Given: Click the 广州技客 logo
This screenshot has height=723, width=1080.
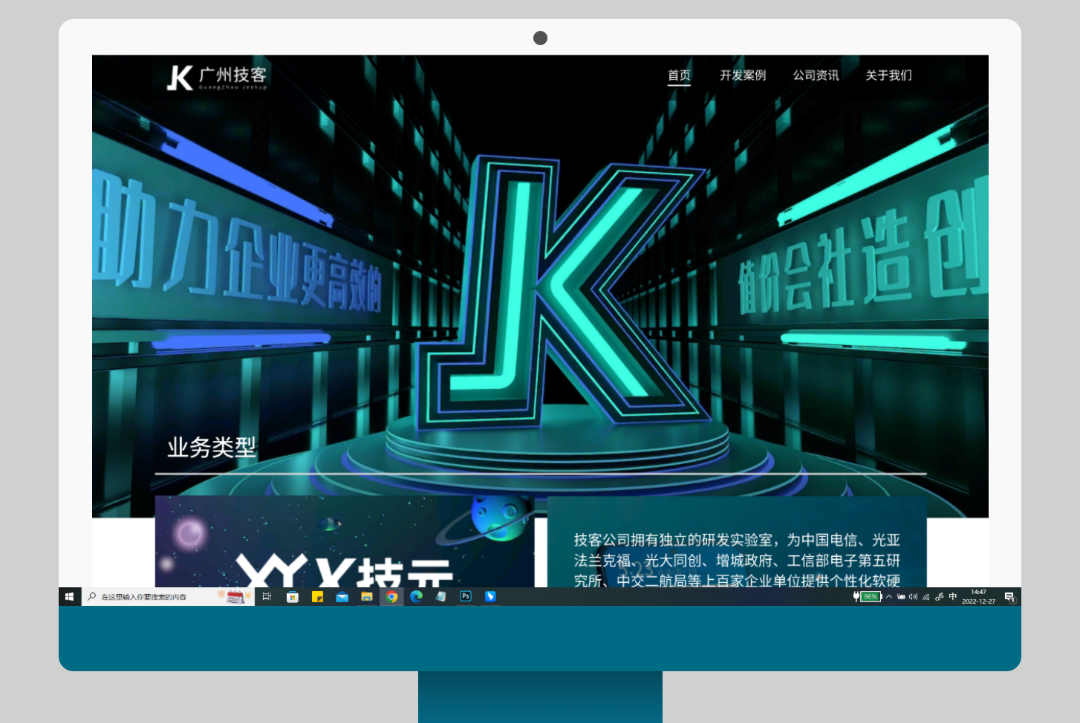Looking at the screenshot, I should click(217, 77).
